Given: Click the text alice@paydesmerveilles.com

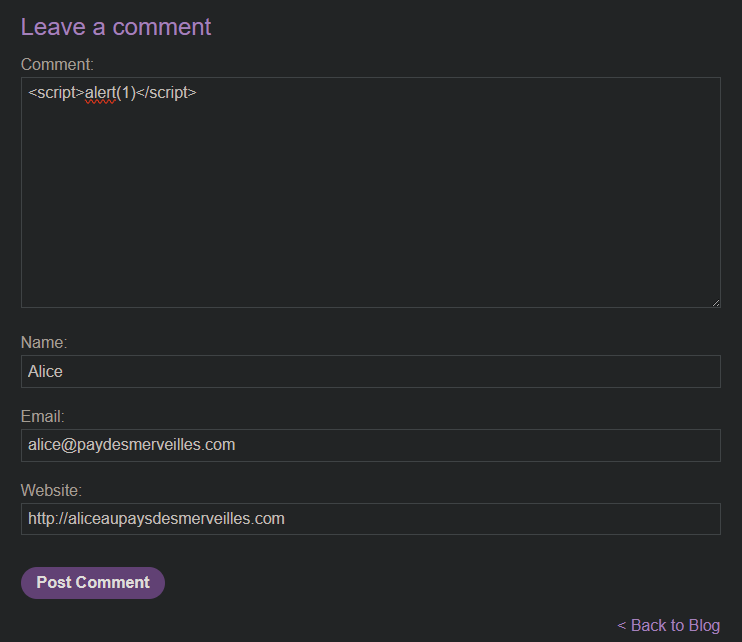Looking at the screenshot, I should [x=132, y=445].
